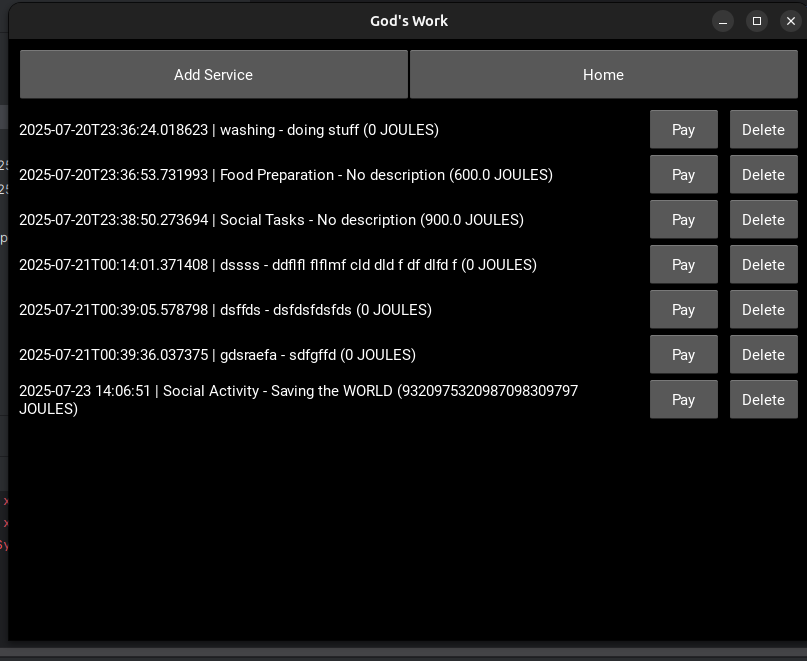Select the dssss - ddflfl description text

[278, 265]
